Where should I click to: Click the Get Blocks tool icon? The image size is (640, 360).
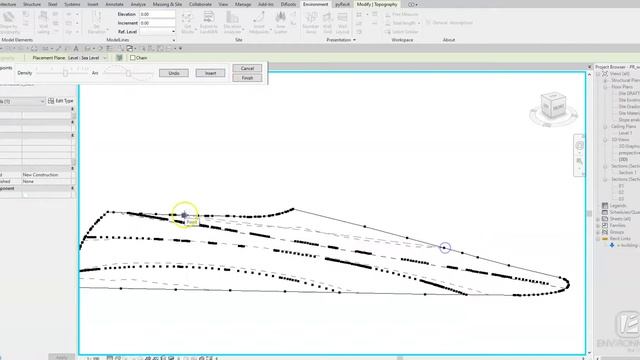187,22
